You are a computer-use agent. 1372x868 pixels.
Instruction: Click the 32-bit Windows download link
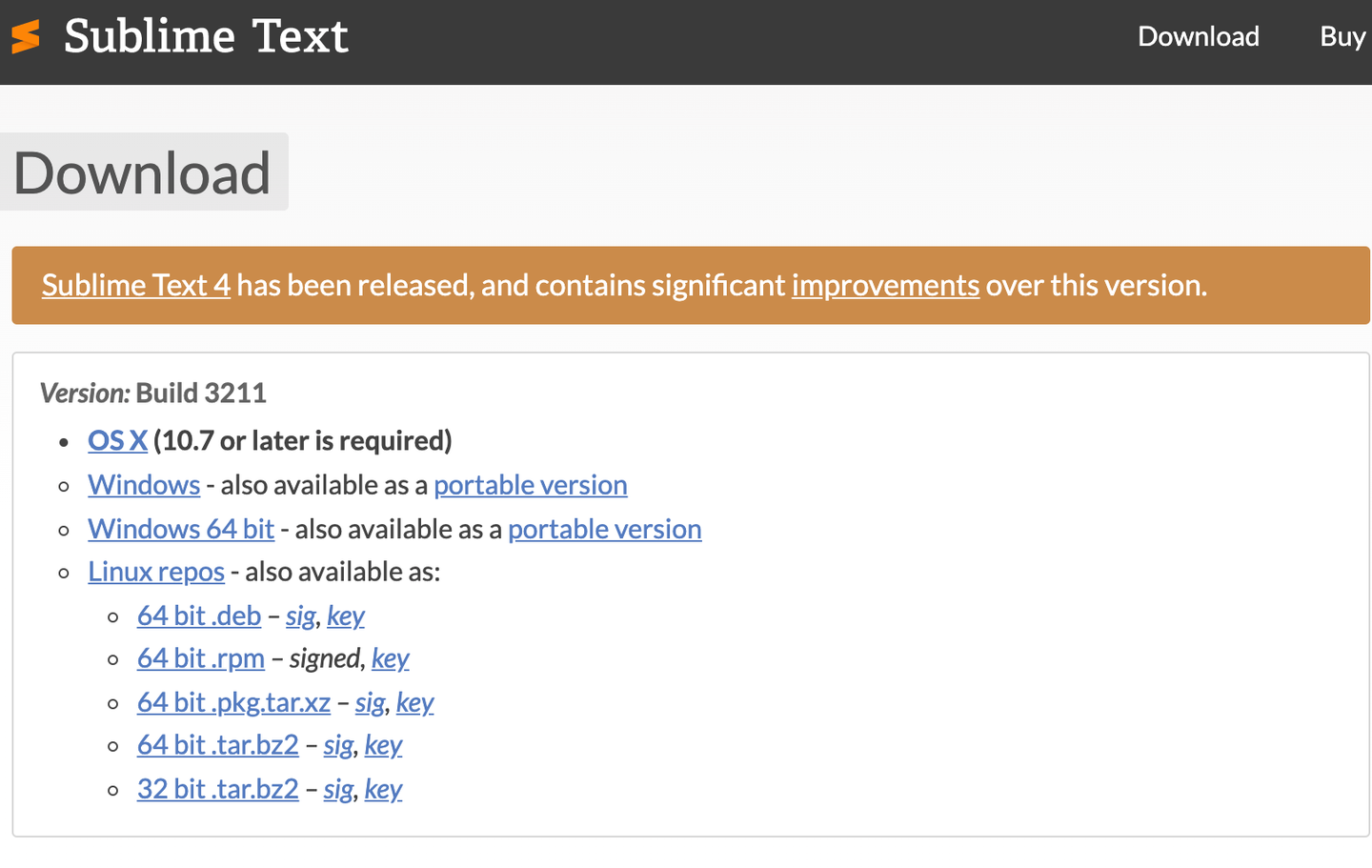coord(144,485)
